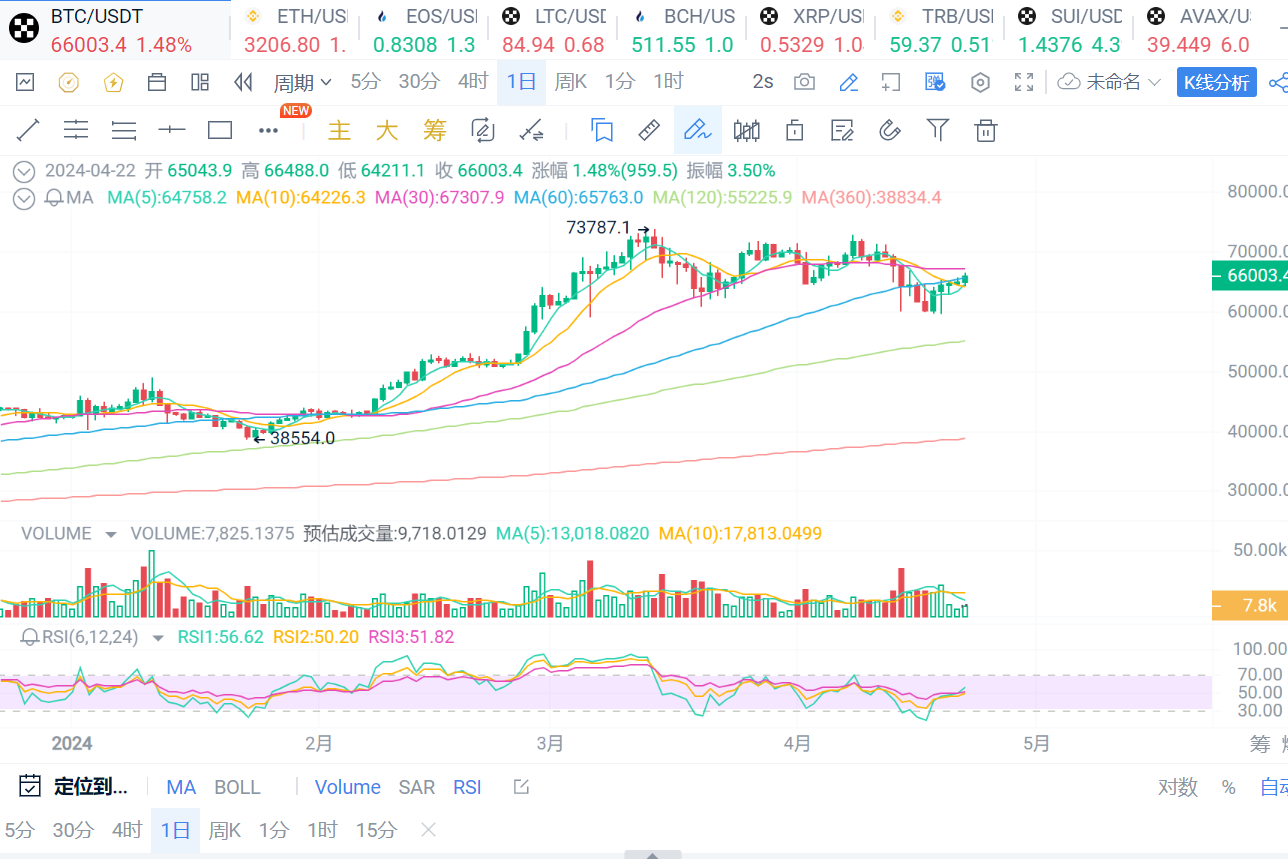Expand the VOLUME indicator dropdown arrow
The image size is (1288, 859).
[x=110, y=534]
